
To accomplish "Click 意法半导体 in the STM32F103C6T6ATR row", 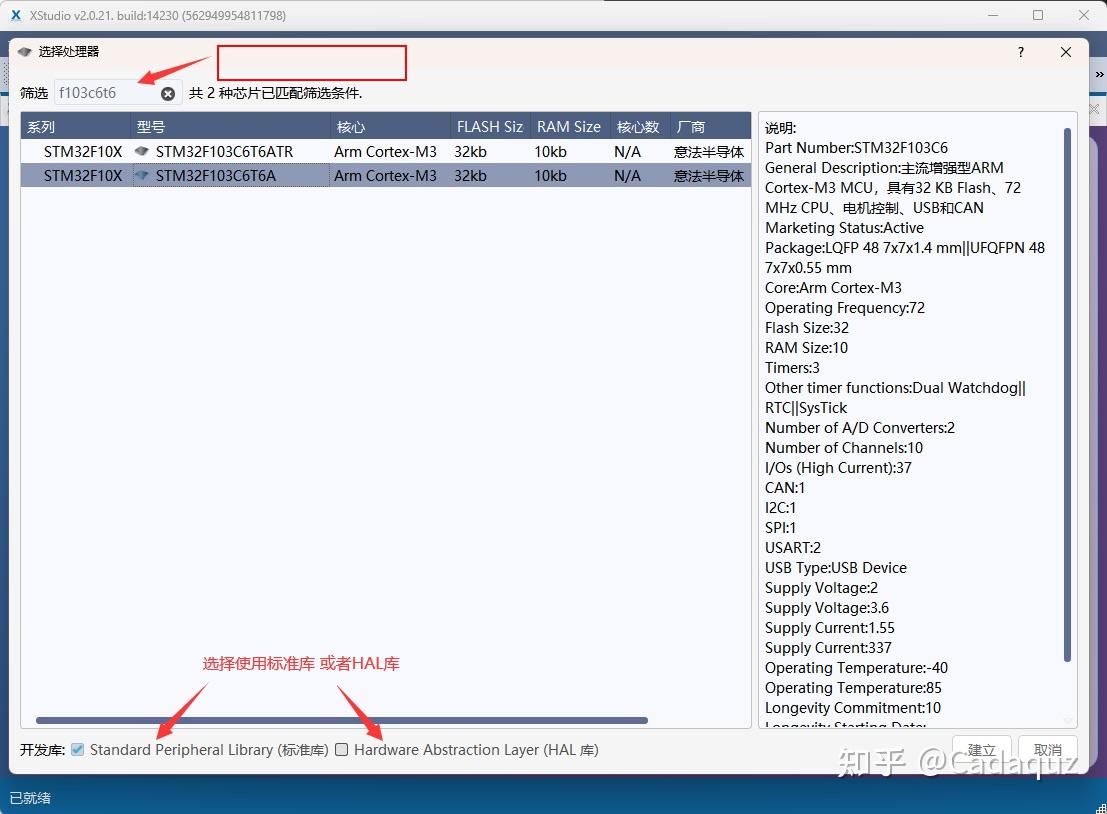I will click(709, 152).
